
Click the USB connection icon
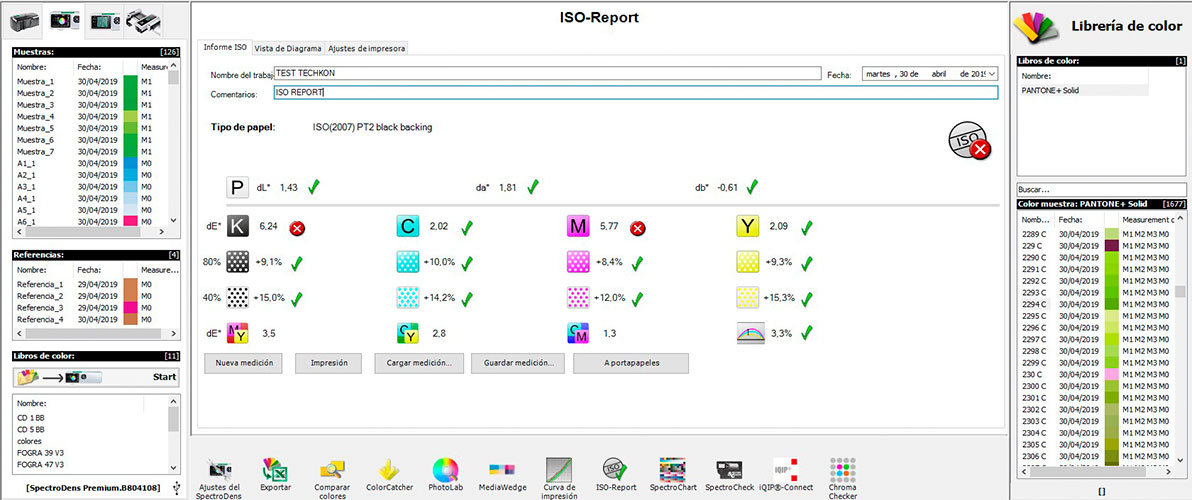pyautogui.click(x=176, y=488)
